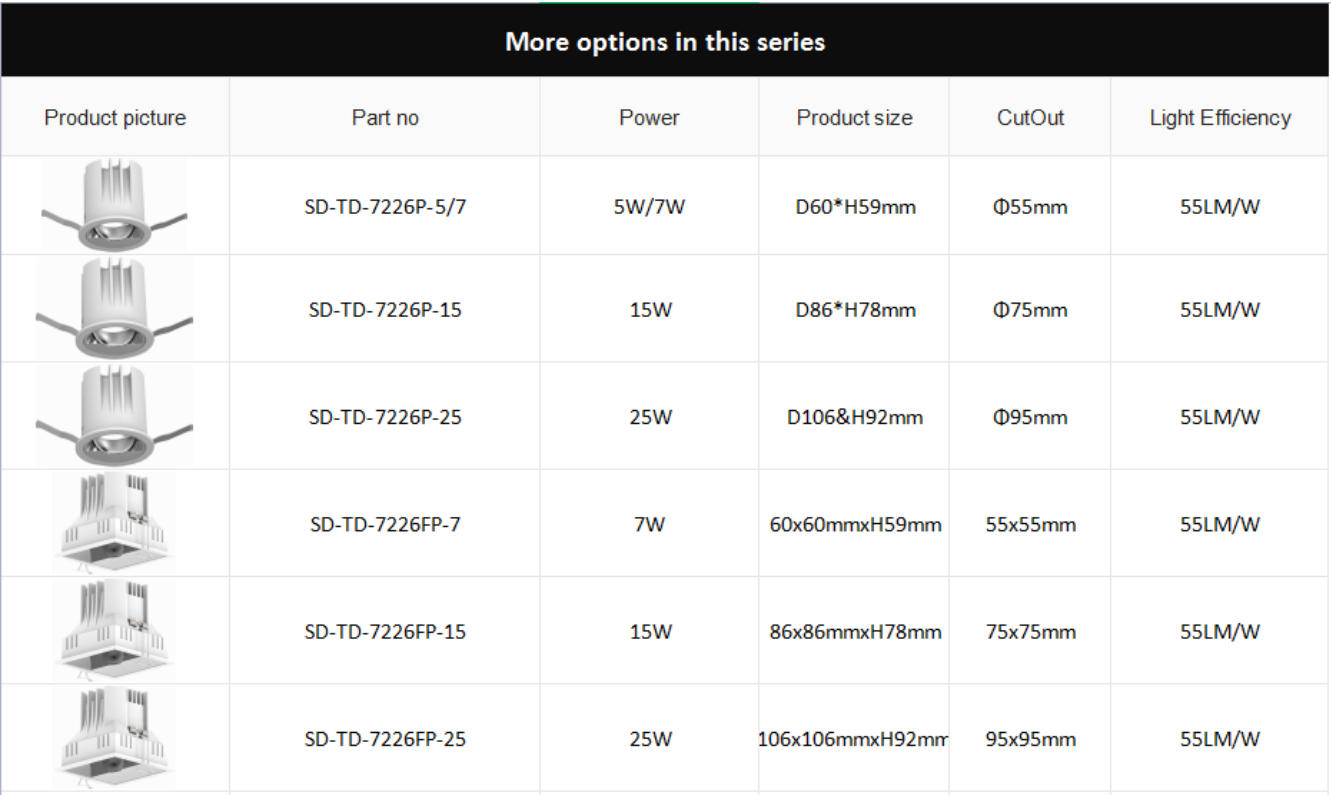
Task: Select the SD-TD-7226P-15 product image
Action: pos(114,308)
